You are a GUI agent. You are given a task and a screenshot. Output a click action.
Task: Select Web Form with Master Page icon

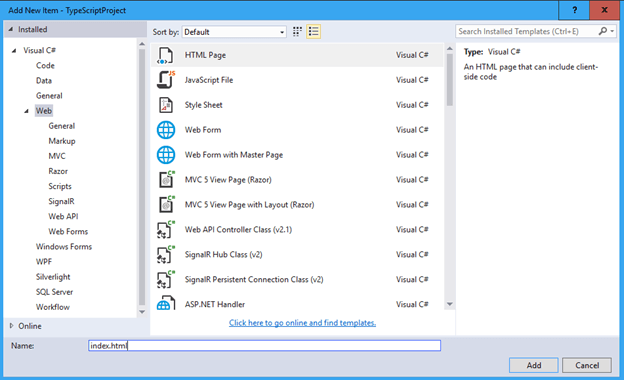pyautogui.click(x=166, y=155)
